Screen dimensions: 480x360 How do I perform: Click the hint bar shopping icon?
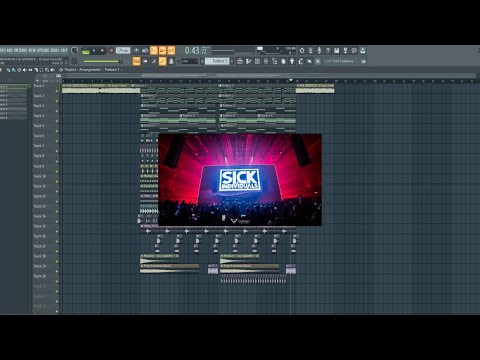[363, 61]
